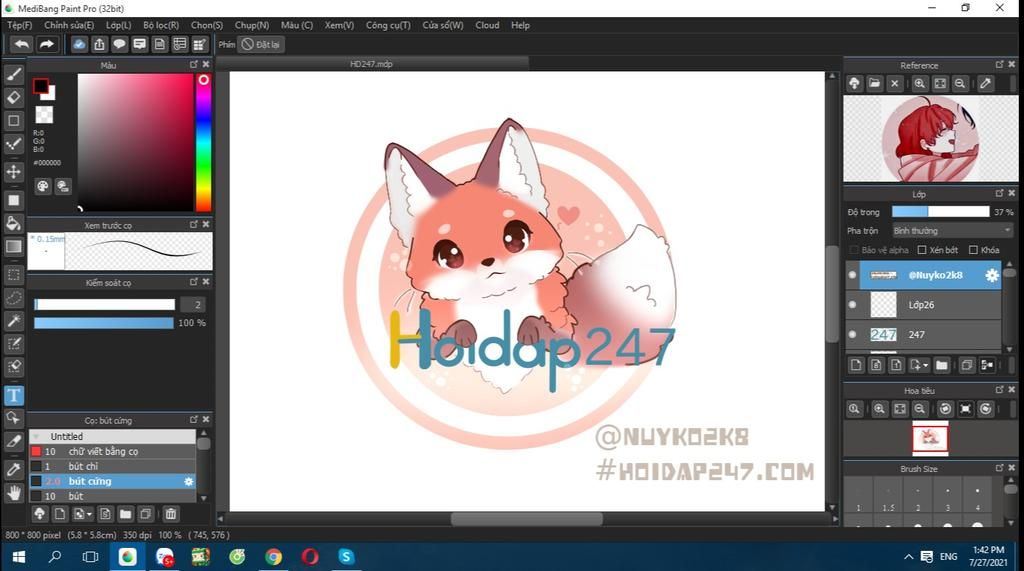Open the Pha trộn blend mode dropdown
The width and height of the screenshot is (1024, 571).
[x=952, y=231]
